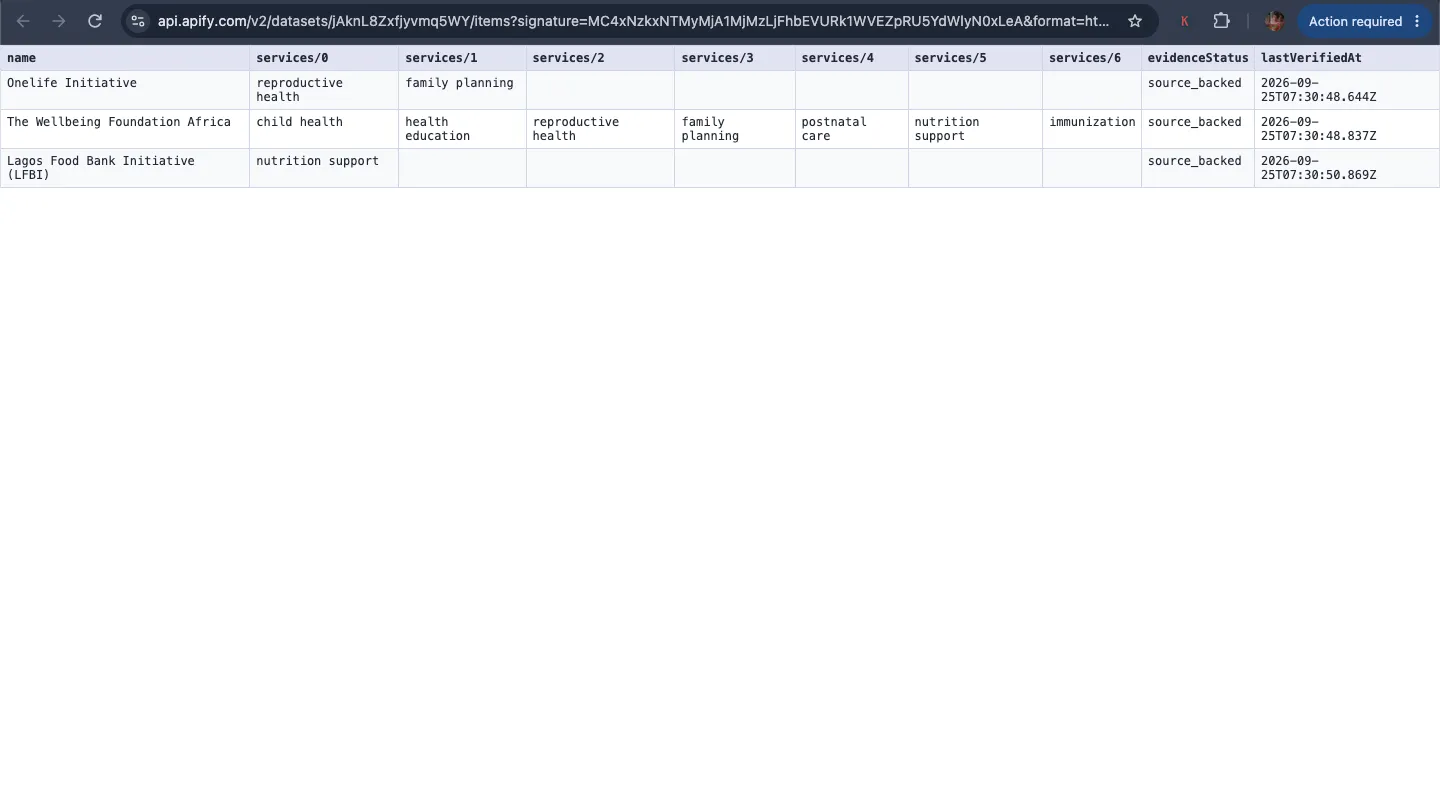This screenshot has width=1440, height=789.
Task: Click the services/4 column header
Action: pyautogui.click(x=851, y=58)
